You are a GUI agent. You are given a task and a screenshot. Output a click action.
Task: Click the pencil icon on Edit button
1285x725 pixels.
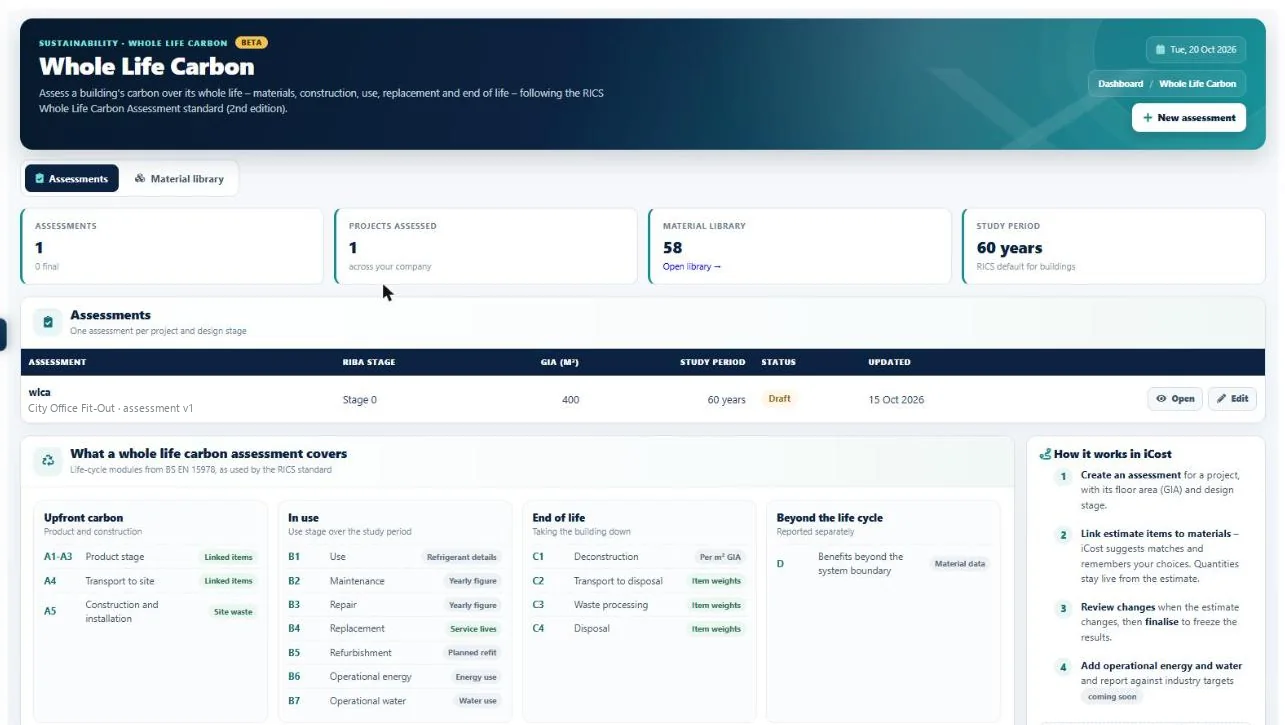(x=1222, y=399)
